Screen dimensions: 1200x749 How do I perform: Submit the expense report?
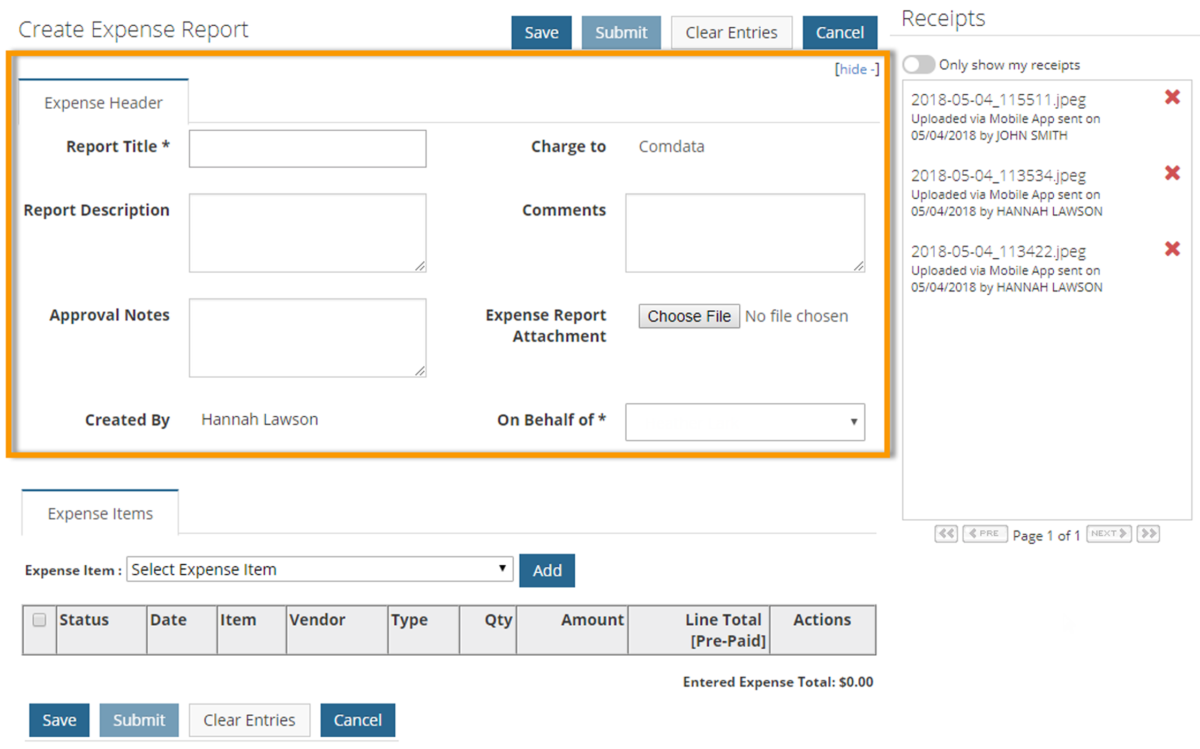click(621, 32)
